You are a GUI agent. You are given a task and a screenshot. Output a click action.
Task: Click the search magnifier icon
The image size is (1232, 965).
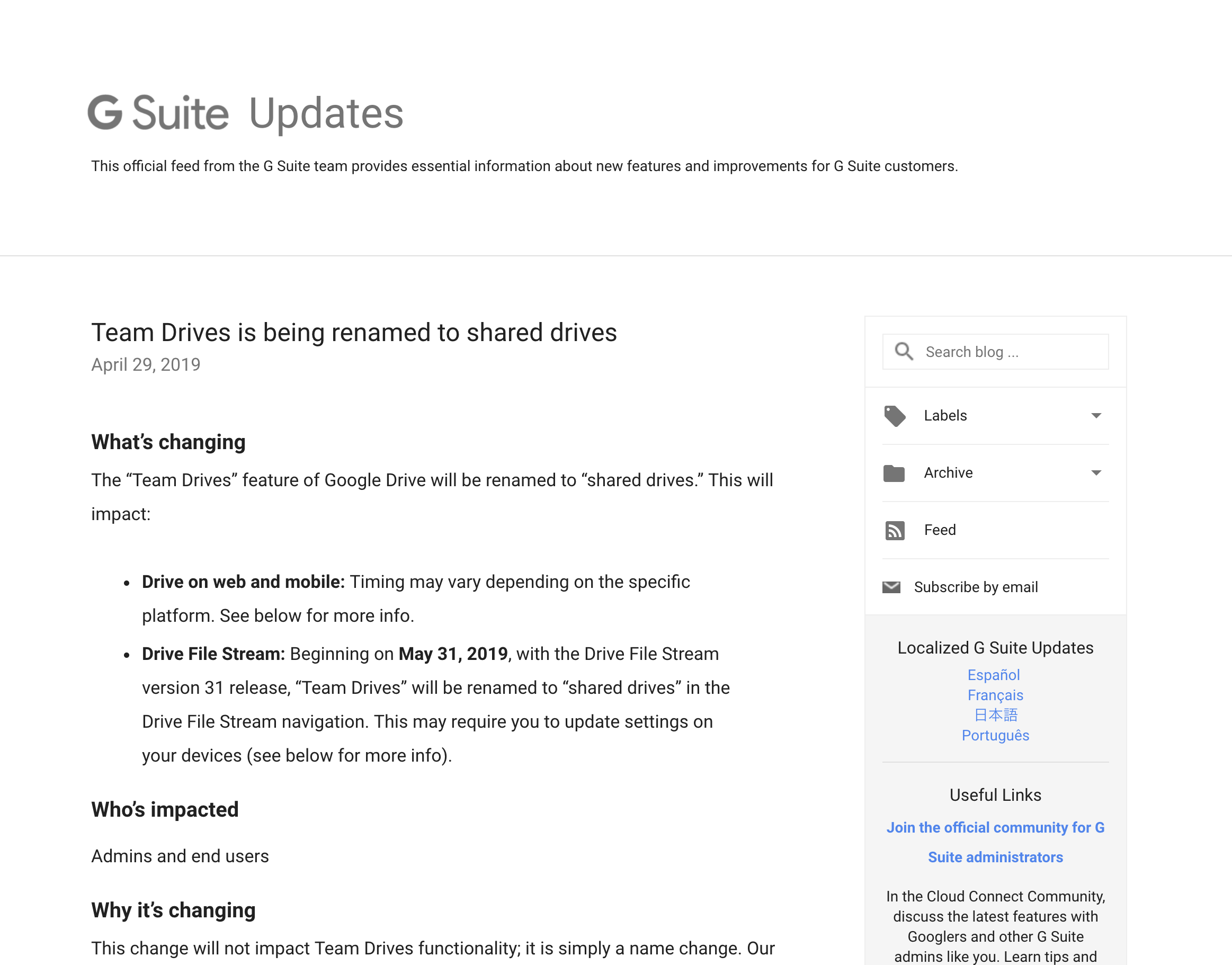904,352
